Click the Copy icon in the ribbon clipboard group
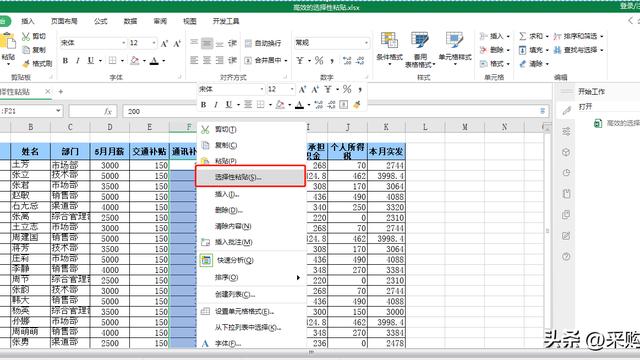This screenshot has width=640, height=360. (x=26, y=50)
